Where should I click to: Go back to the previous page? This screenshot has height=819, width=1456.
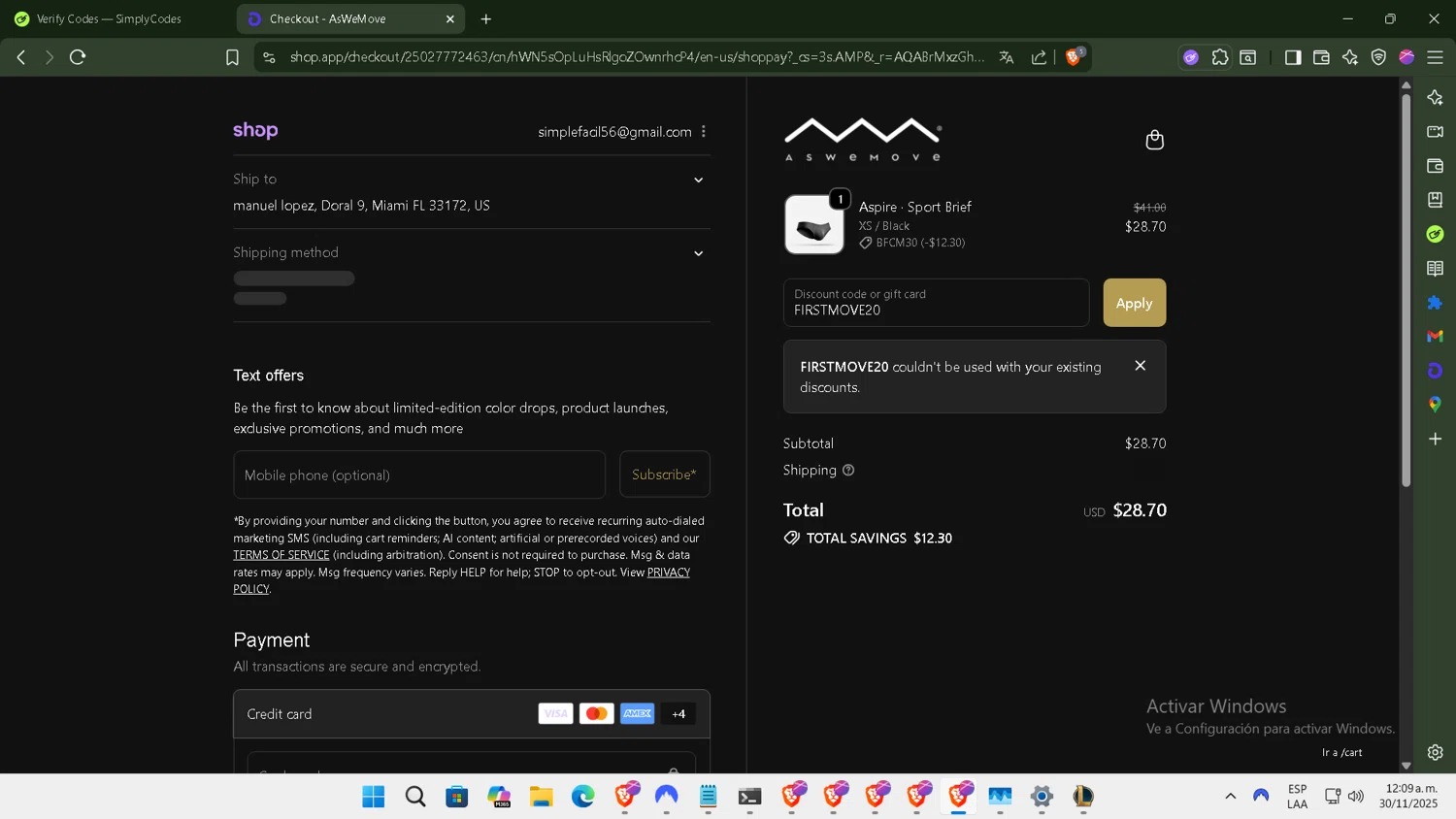(x=21, y=57)
